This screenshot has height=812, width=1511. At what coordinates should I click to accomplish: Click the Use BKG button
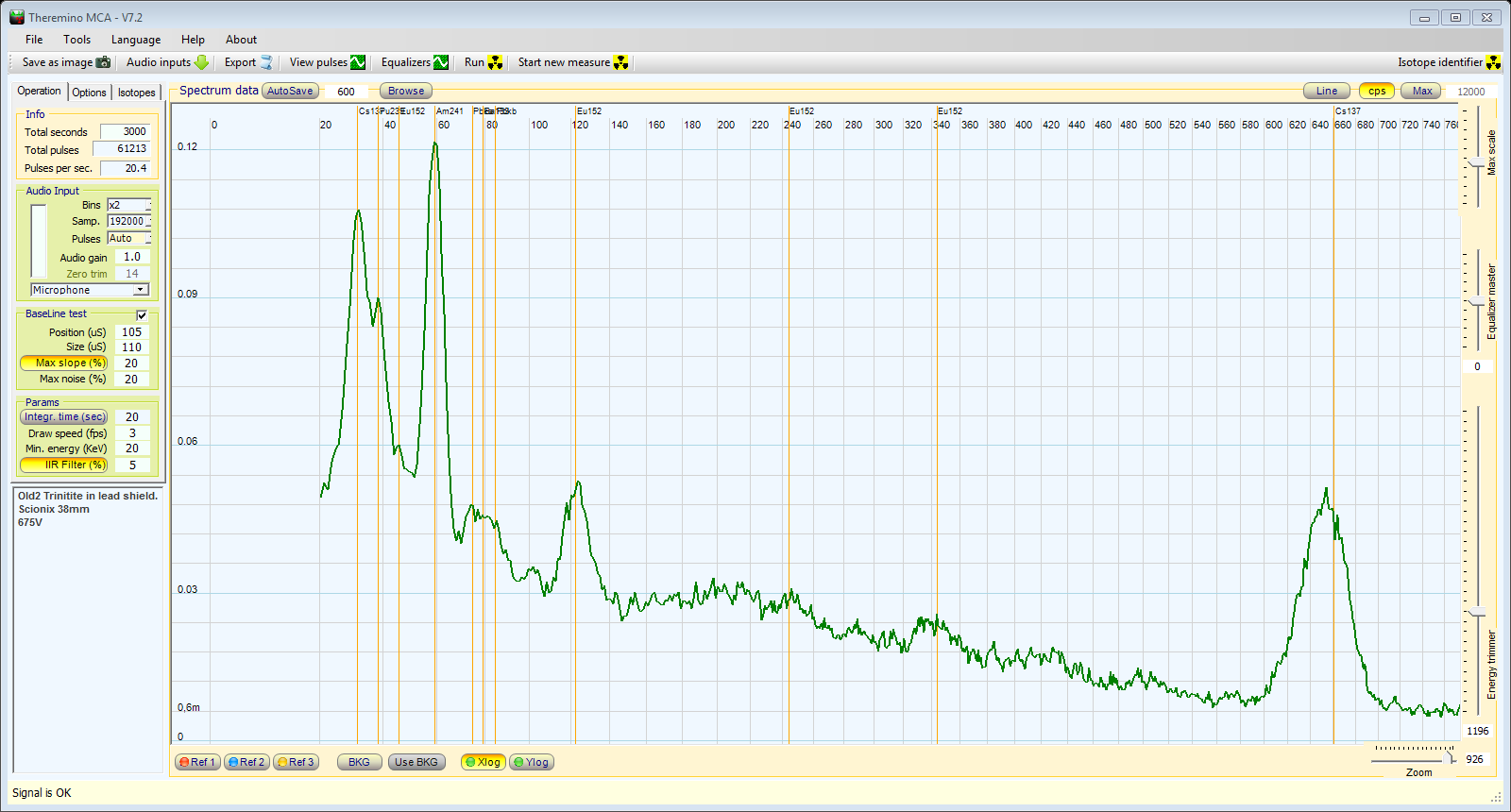point(416,762)
